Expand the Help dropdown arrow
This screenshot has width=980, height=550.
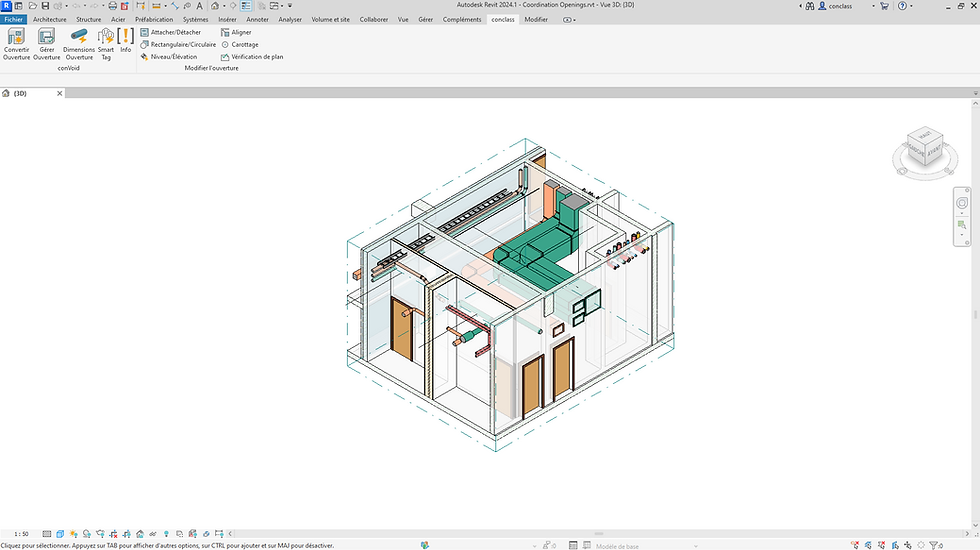pyautogui.click(x=911, y=6)
